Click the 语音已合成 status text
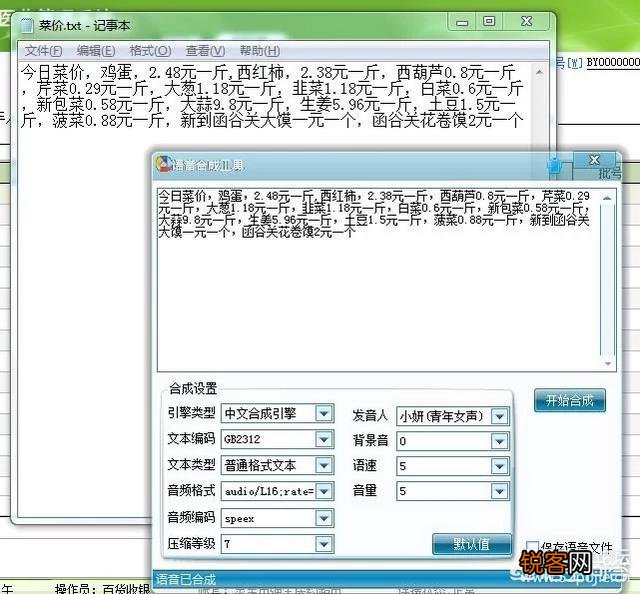This screenshot has height=594, width=640. click(186, 579)
